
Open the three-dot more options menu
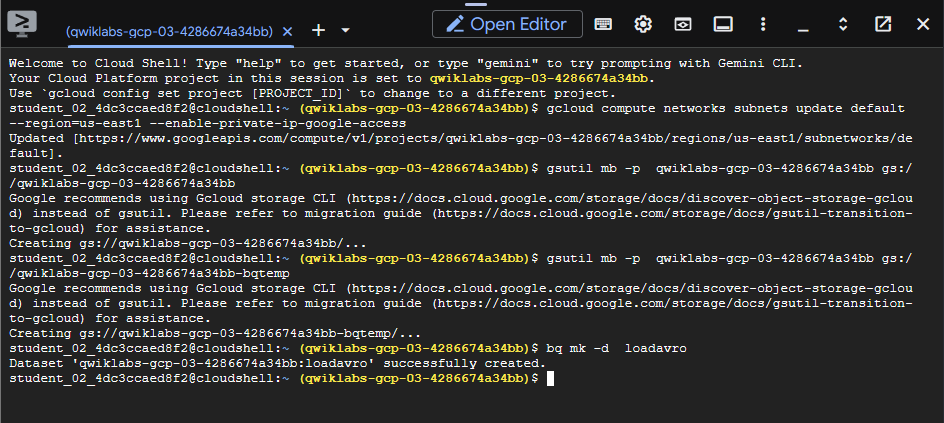click(763, 24)
